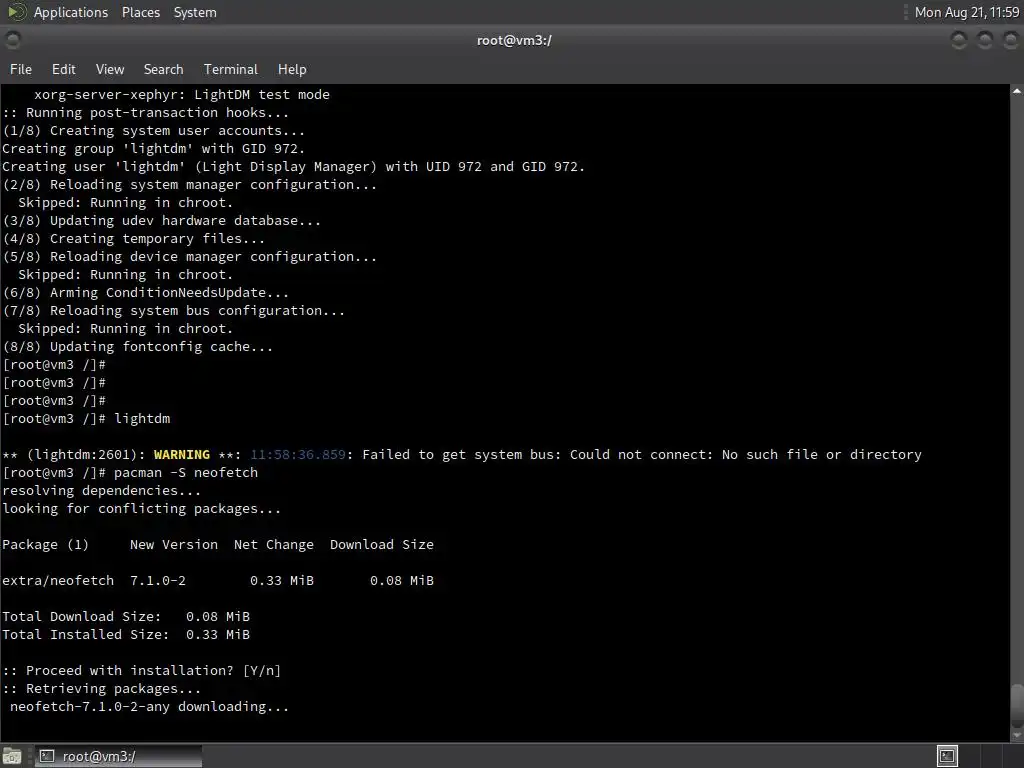Click the 'Total Download Size:' line
Viewport: 1024px width, 768px height.
point(126,616)
